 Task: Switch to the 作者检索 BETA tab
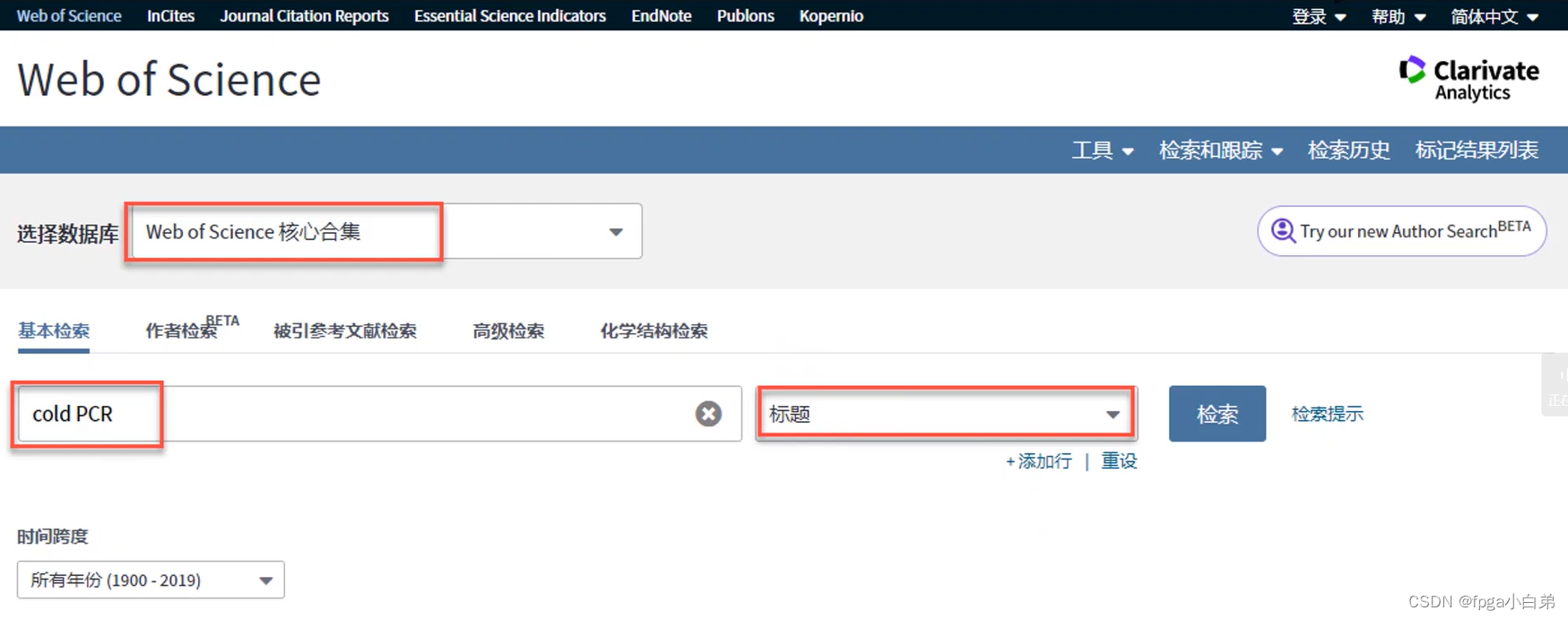[192, 328]
